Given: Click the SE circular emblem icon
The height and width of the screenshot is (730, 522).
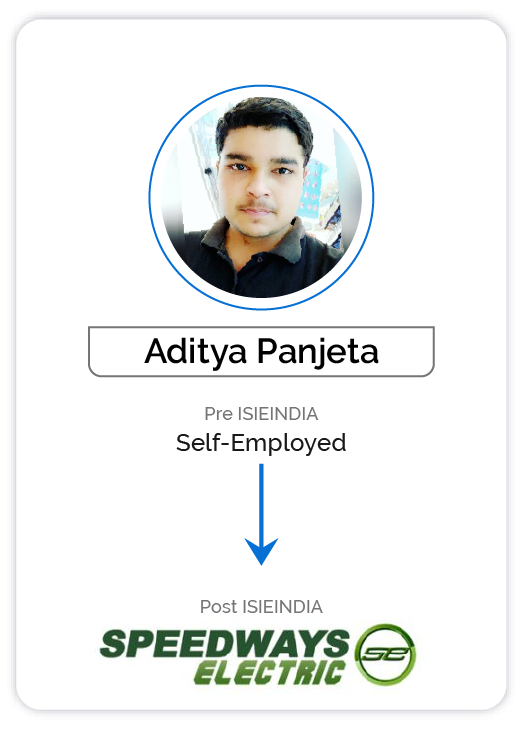Looking at the screenshot, I should (385, 654).
